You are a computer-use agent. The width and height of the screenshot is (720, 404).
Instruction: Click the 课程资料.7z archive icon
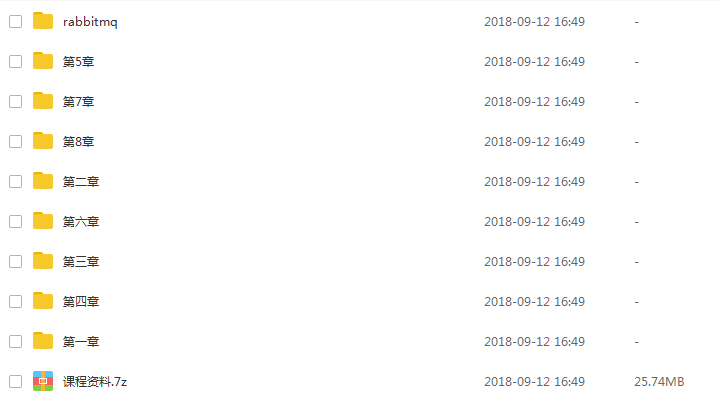pyautogui.click(x=43, y=381)
